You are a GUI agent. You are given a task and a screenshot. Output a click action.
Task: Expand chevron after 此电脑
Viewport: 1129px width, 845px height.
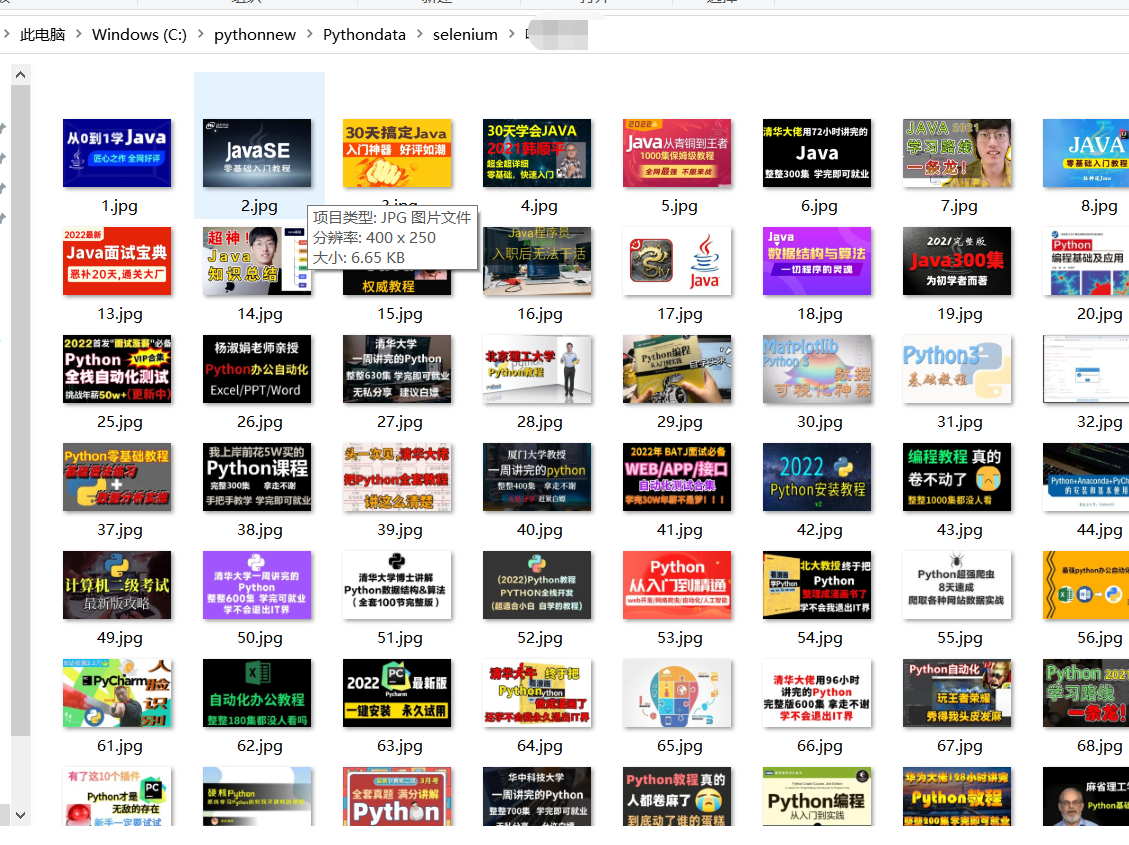78,34
